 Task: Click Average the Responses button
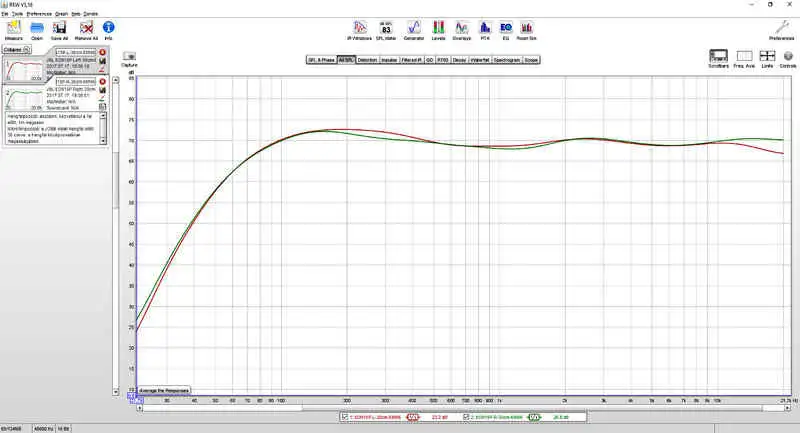[x=164, y=390]
